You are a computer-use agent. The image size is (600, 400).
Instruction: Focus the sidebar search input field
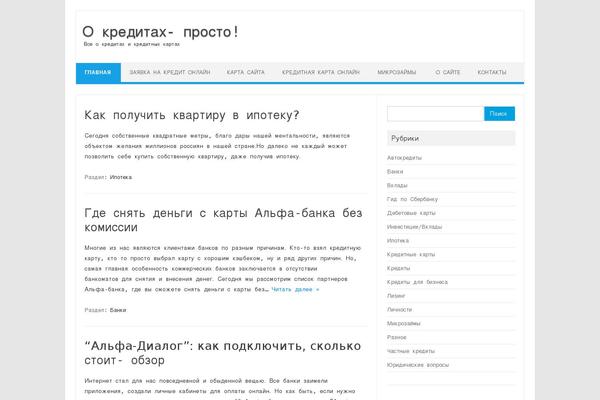(x=435, y=114)
